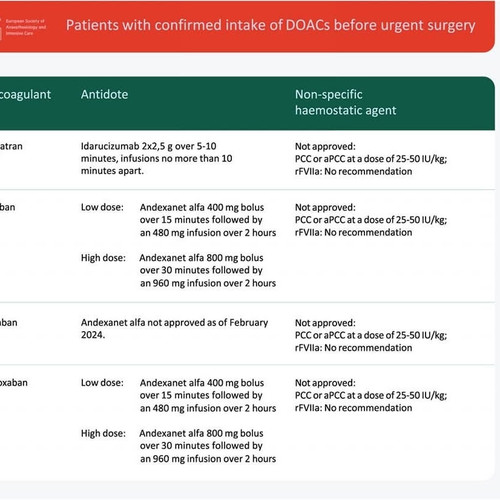
Task: Click the second High dose label
Action: [103, 433]
